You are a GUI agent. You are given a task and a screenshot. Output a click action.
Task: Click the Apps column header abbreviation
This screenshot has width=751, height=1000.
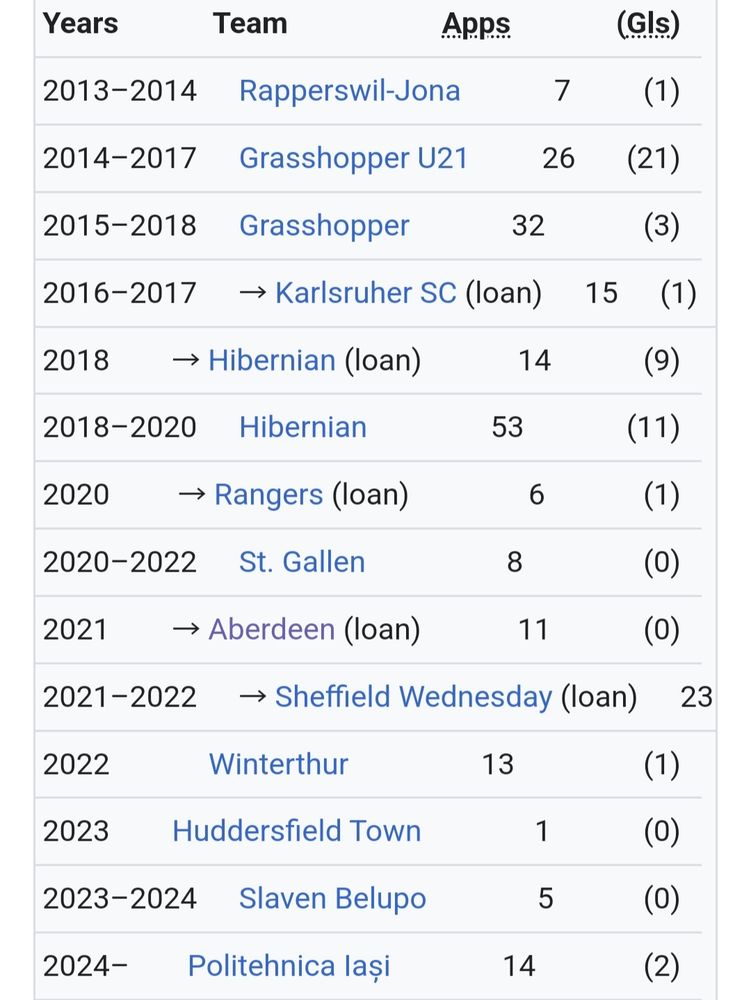coord(476,26)
